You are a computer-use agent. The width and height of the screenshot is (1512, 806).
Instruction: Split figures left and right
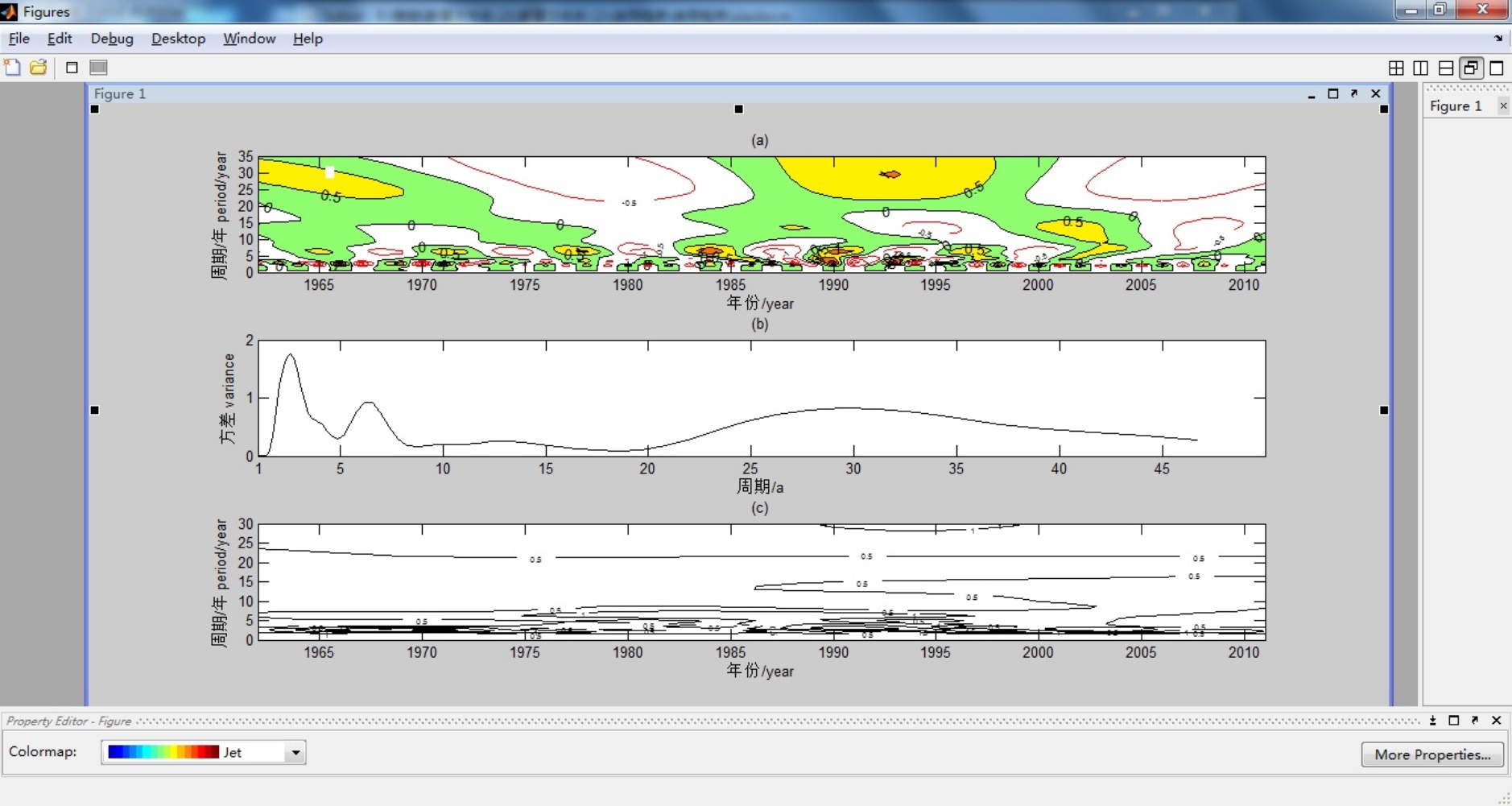[1421, 68]
